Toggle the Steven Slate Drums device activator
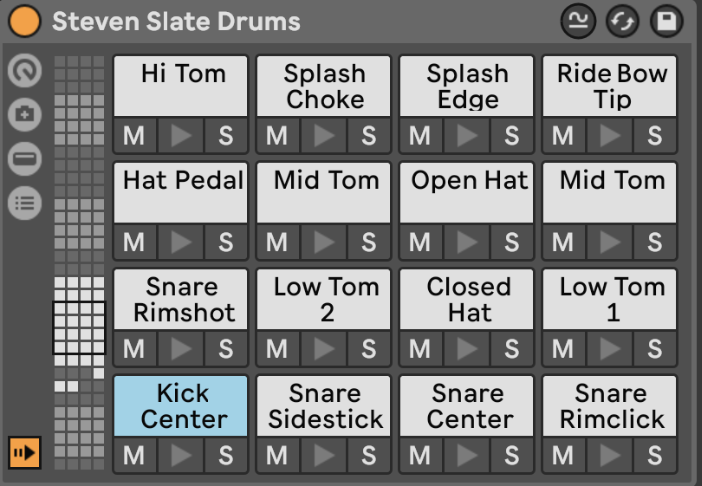The height and width of the screenshot is (486, 702). tap(23, 20)
